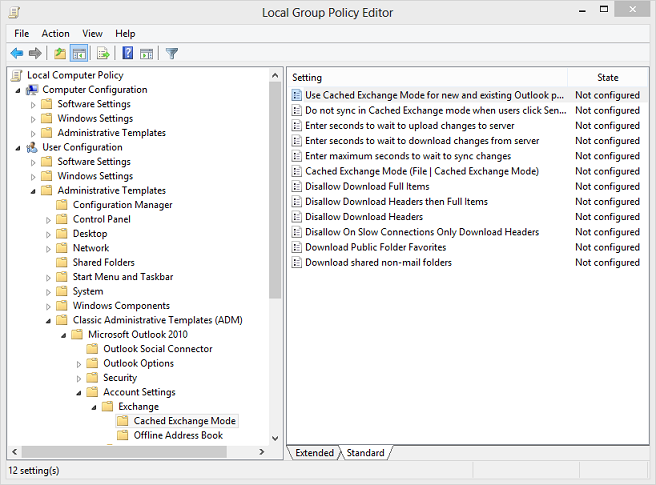The width and height of the screenshot is (656, 485).
Task: Click the app icon in title bar
Action: [x=14, y=12]
